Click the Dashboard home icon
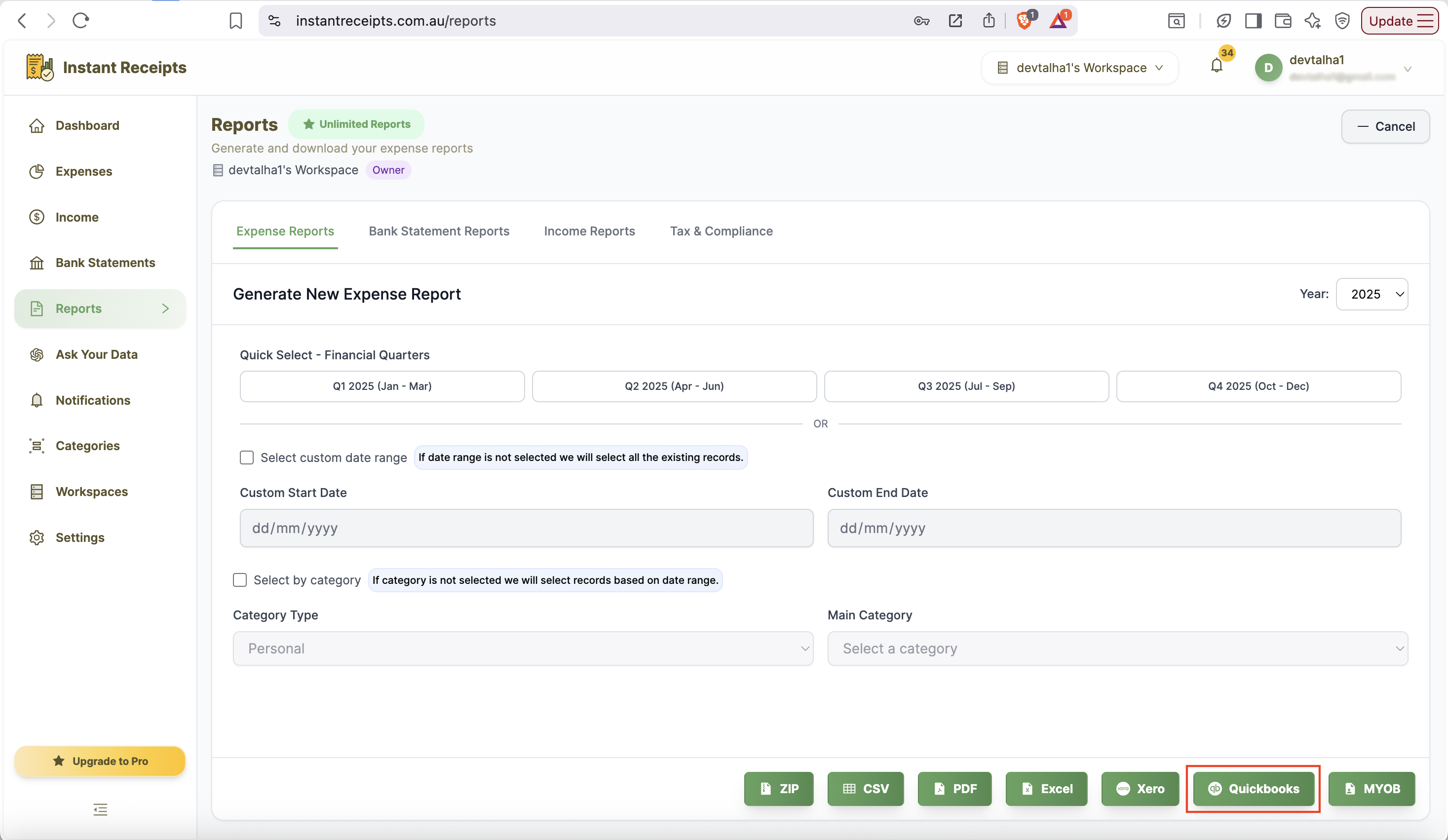The width and height of the screenshot is (1448, 840). (x=37, y=125)
